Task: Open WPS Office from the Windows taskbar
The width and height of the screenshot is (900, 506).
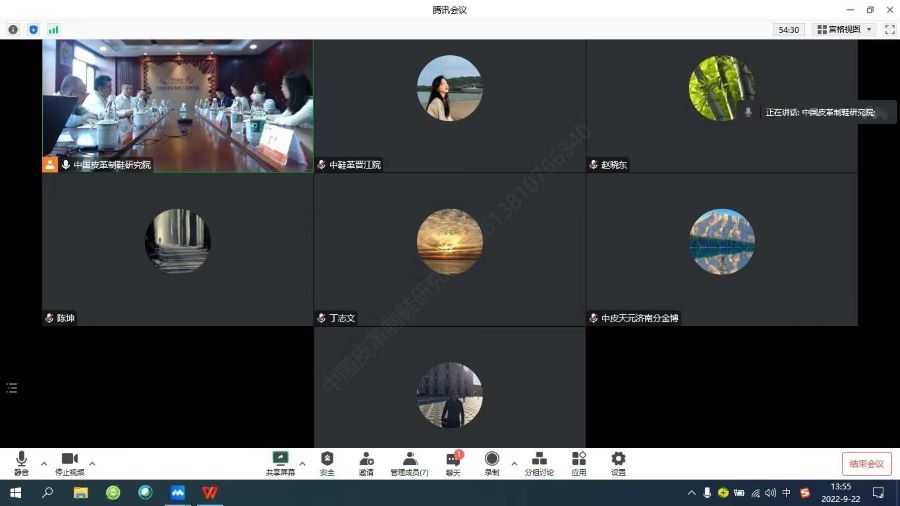Action: 210,493
